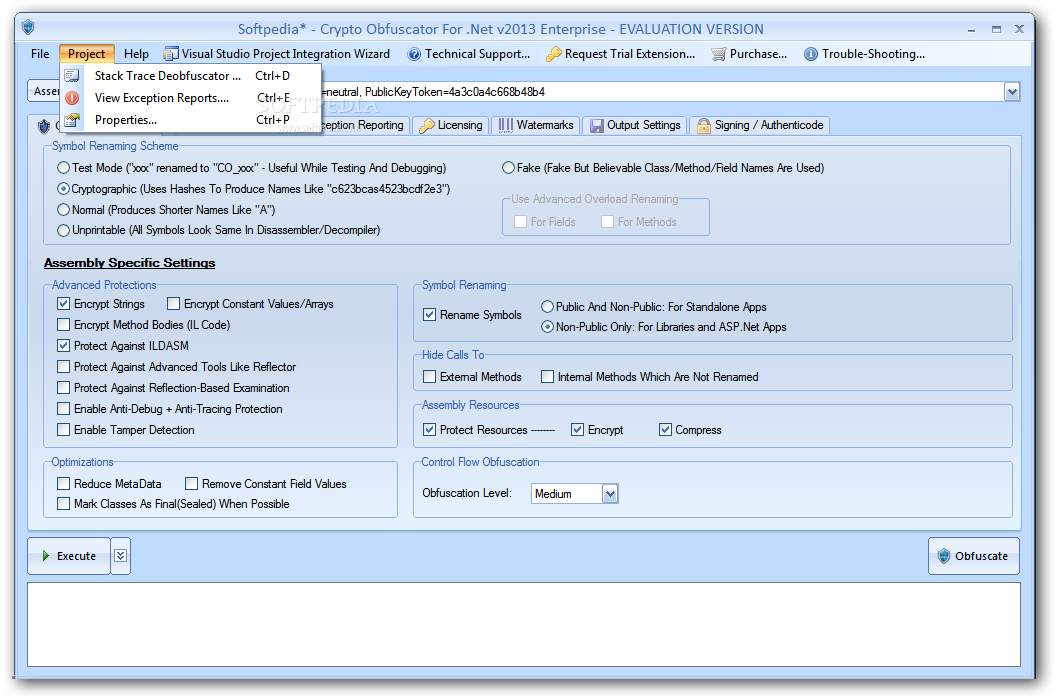
Task: Click the Properties menu item icon
Action: [72, 120]
